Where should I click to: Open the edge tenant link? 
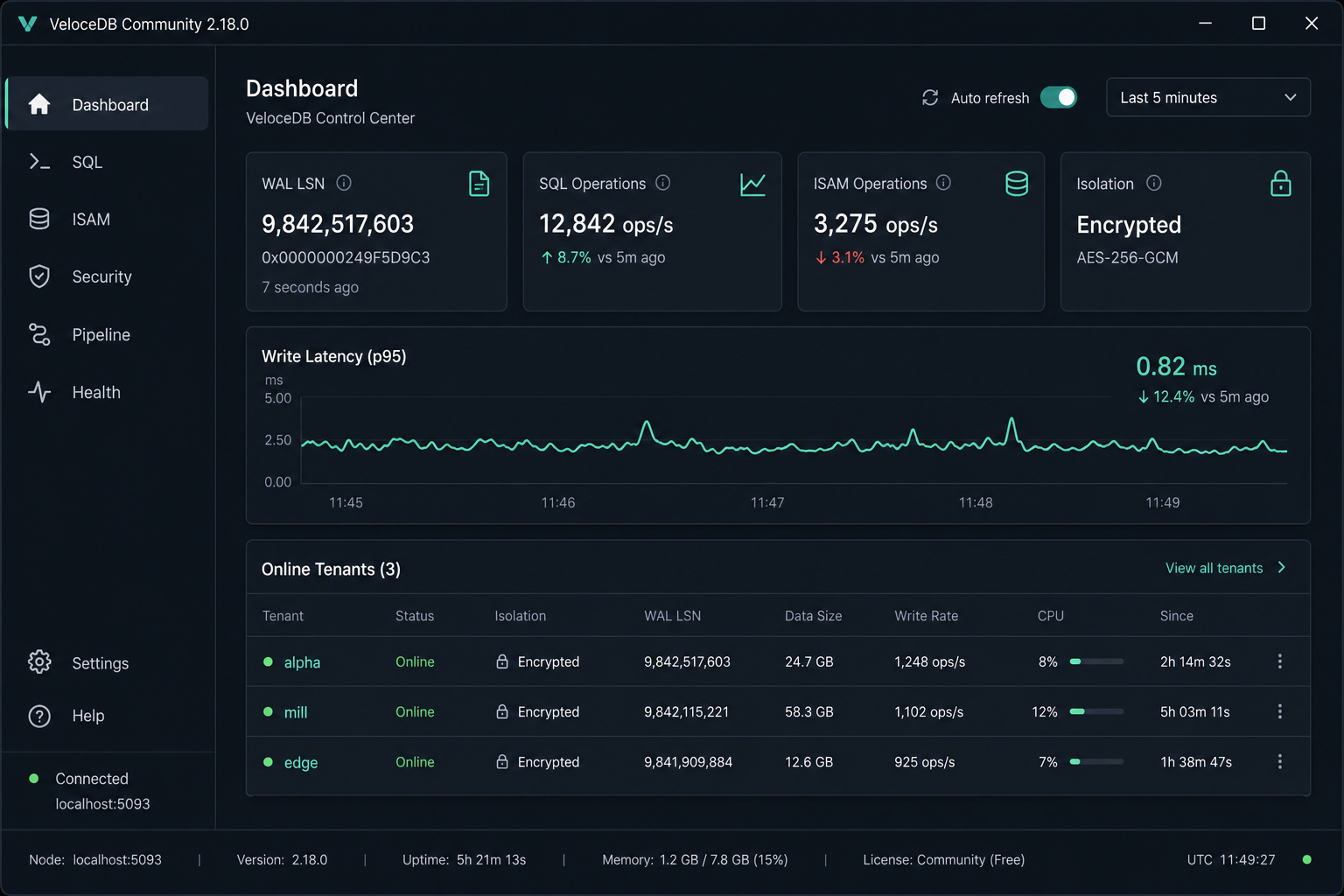click(x=301, y=763)
